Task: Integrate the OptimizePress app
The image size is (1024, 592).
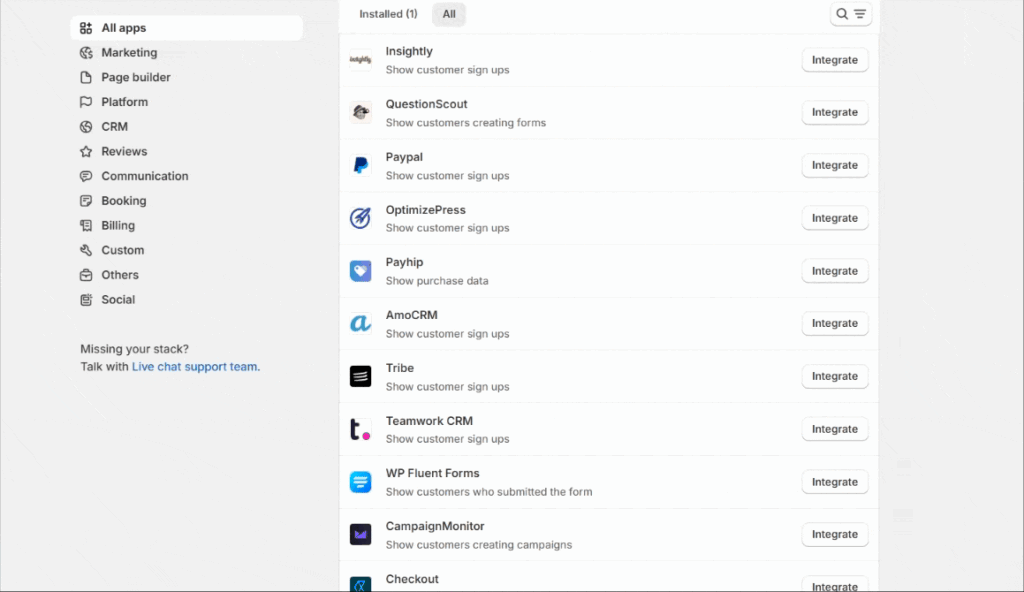Action: [x=835, y=218]
